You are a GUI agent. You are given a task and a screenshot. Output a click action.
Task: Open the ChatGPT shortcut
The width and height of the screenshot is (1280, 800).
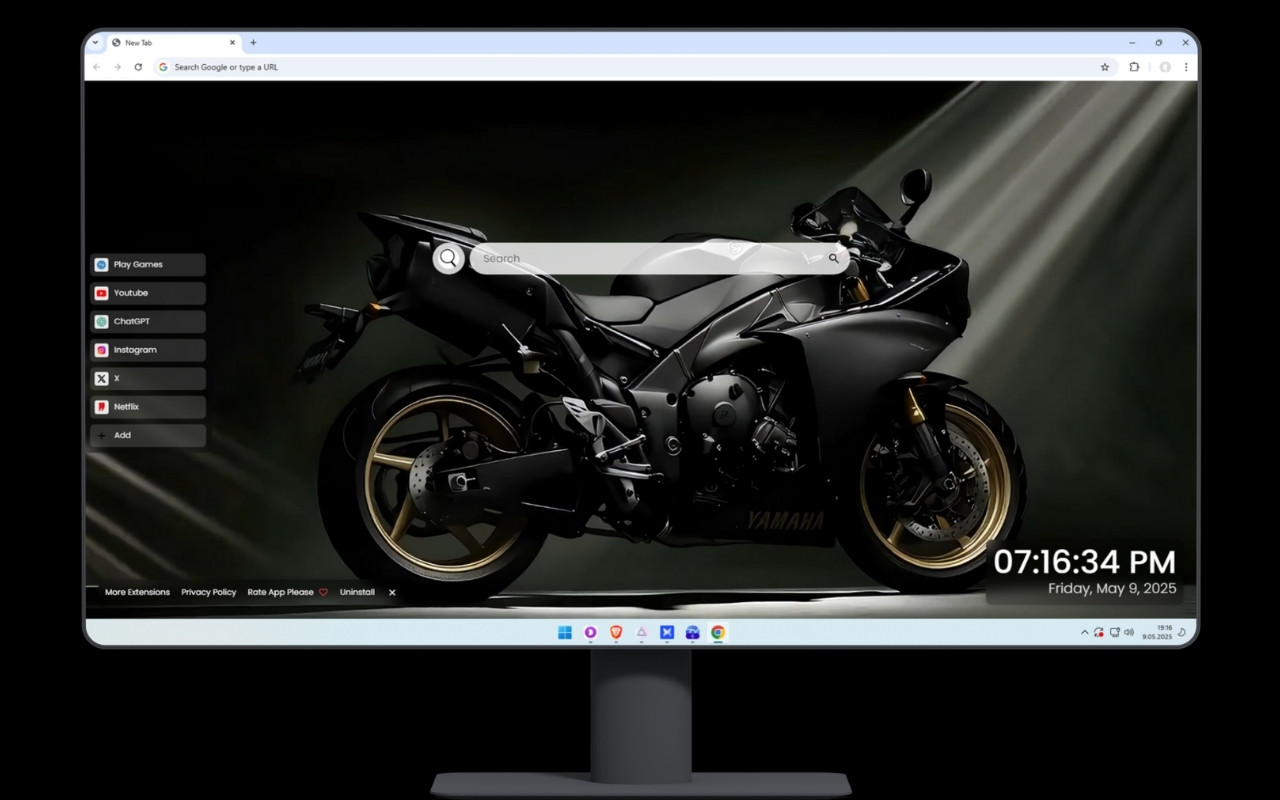[148, 322]
